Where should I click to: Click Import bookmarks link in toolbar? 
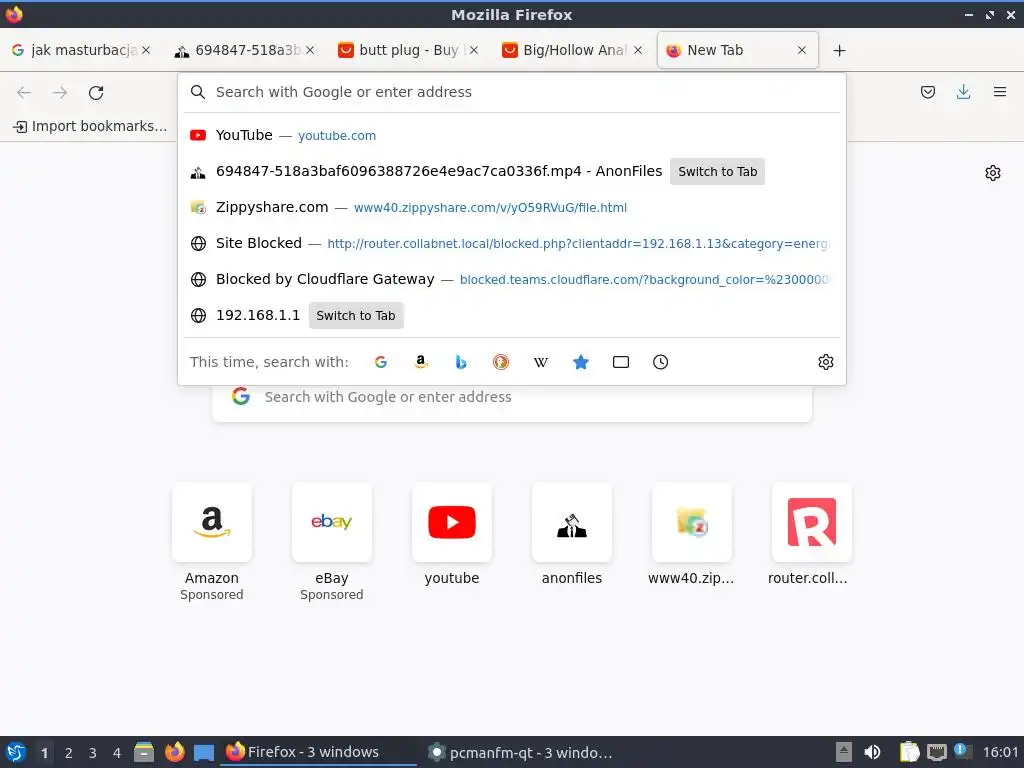click(x=90, y=126)
